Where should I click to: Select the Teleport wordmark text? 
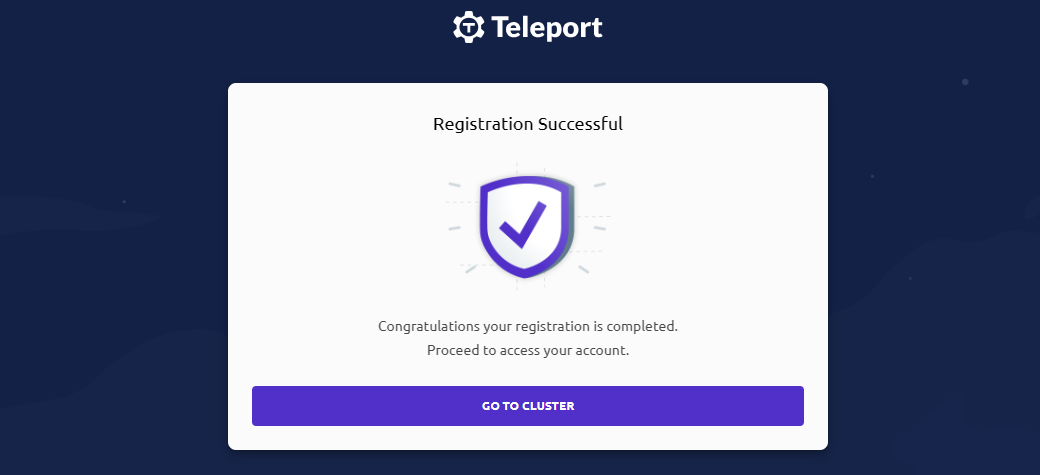[x=547, y=27]
